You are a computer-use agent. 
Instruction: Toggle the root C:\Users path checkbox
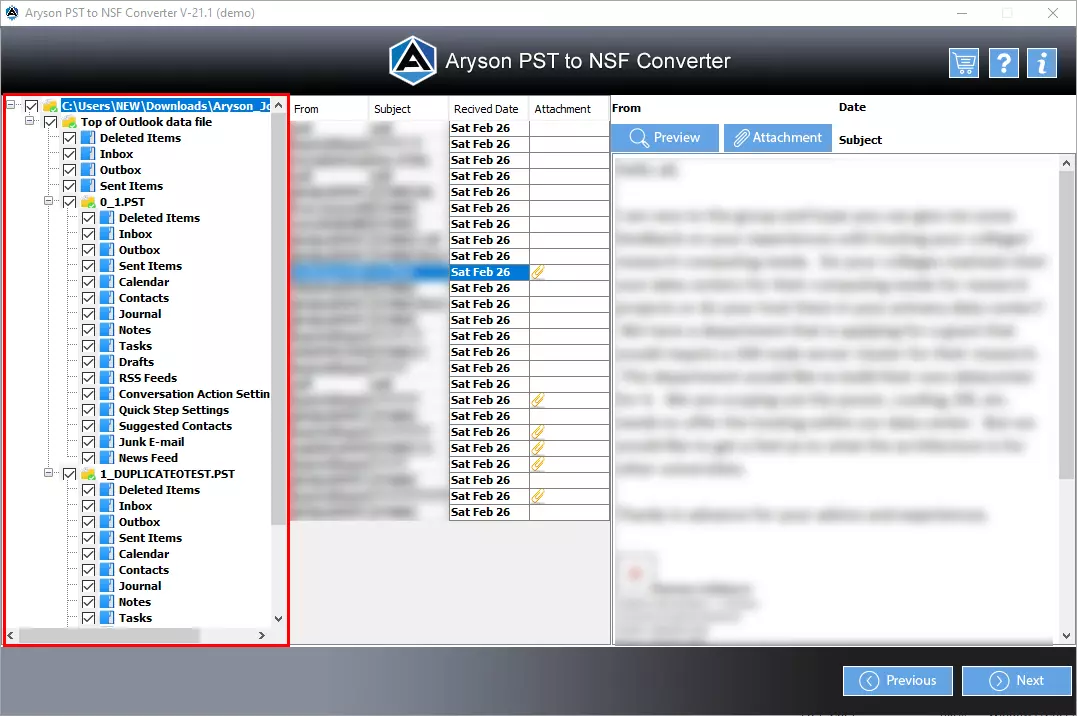point(32,106)
